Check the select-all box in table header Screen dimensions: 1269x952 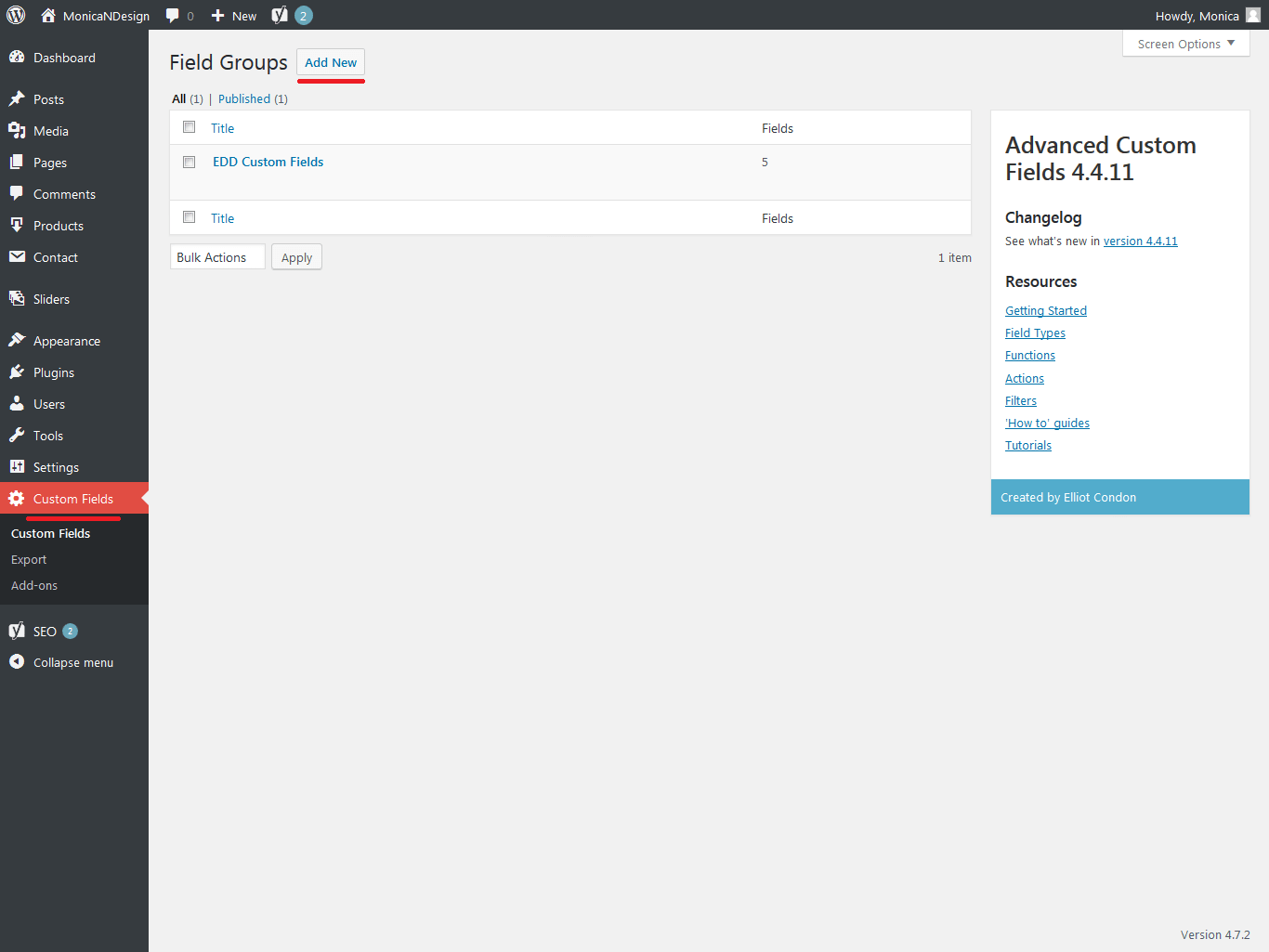(190, 127)
